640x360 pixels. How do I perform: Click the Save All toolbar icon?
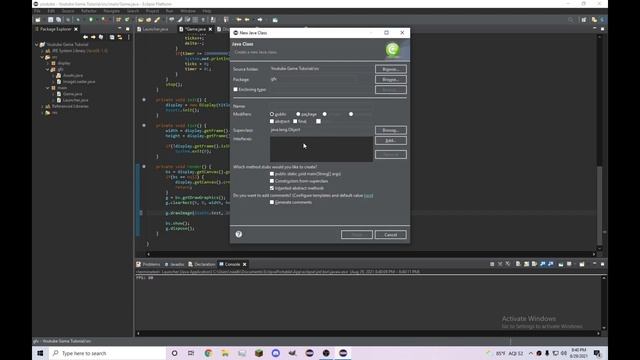coord(58,20)
